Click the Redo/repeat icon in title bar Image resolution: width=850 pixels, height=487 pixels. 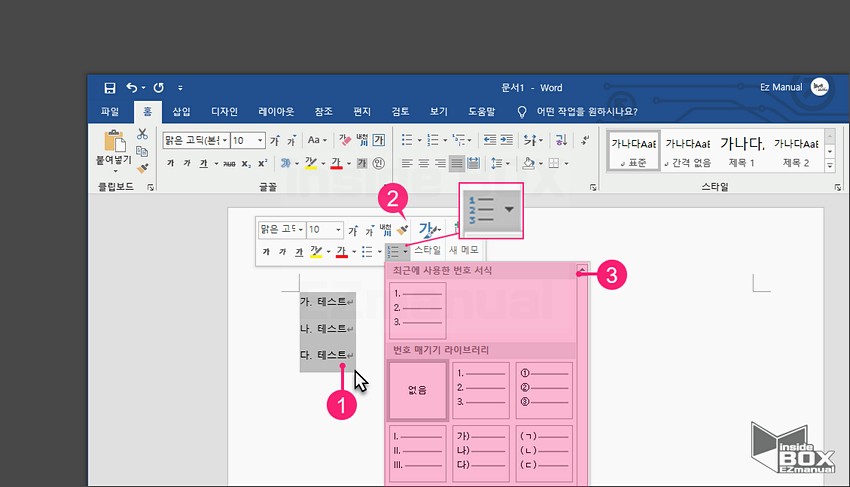[158, 87]
